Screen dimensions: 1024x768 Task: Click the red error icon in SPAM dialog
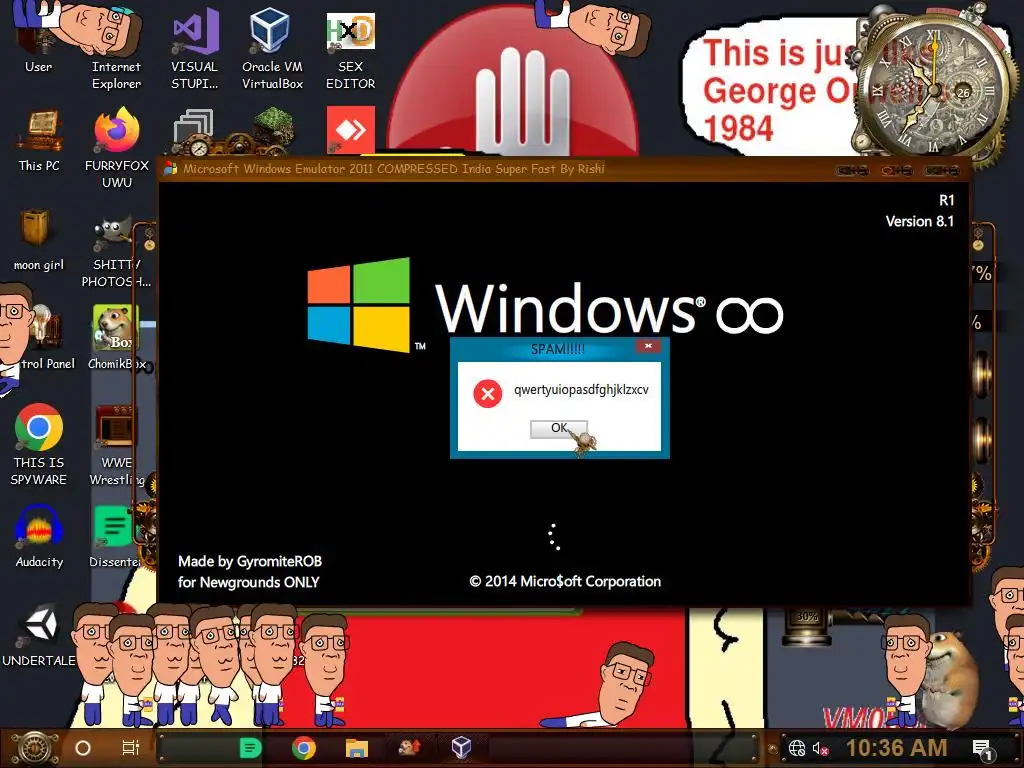tap(487, 393)
